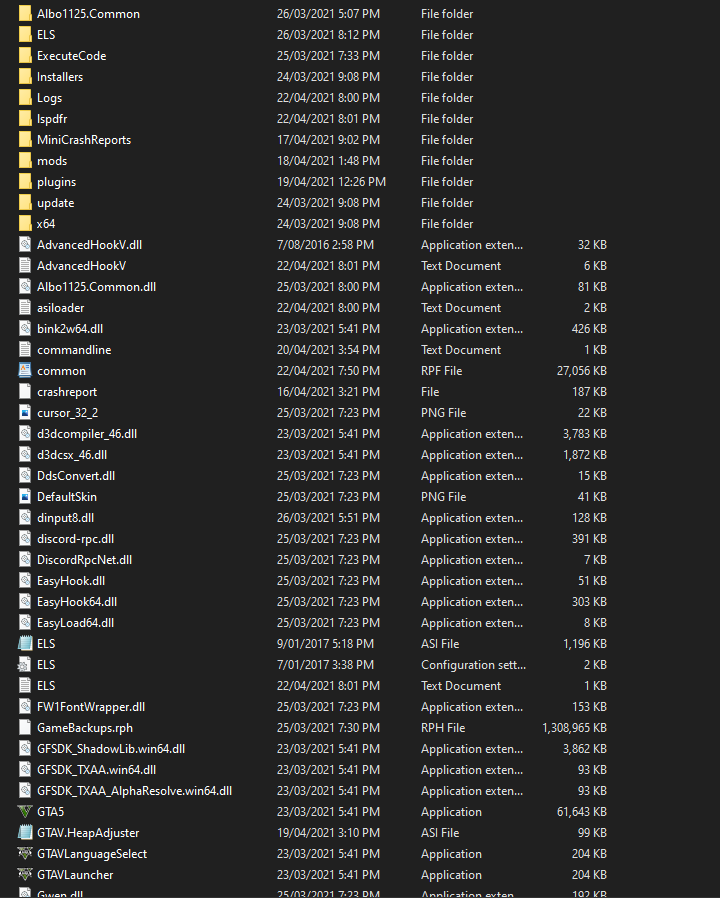Viewport: 720px width, 898px height.
Task: Click the DdsConvert.dll file name
Action: (76, 476)
